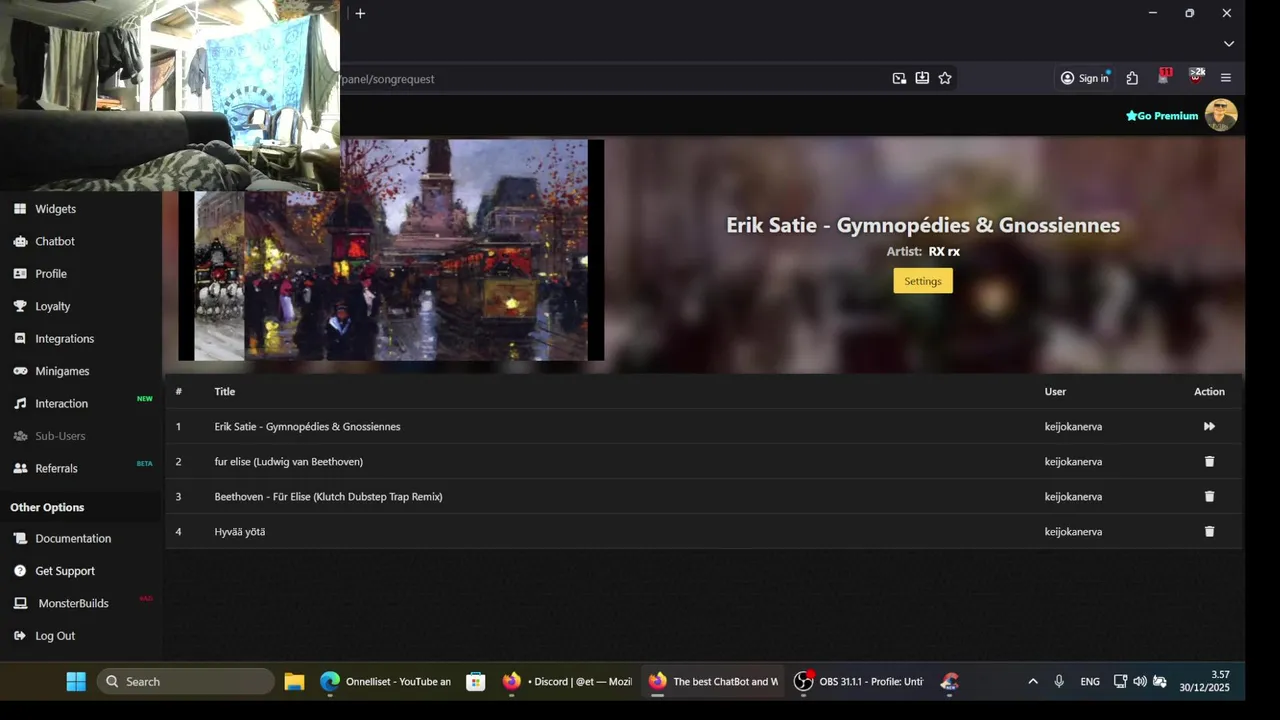Viewport: 1280px width, 720px height.
Task: Click the picture-in-picture address bar icon
Action: click(x=899, y=78)
